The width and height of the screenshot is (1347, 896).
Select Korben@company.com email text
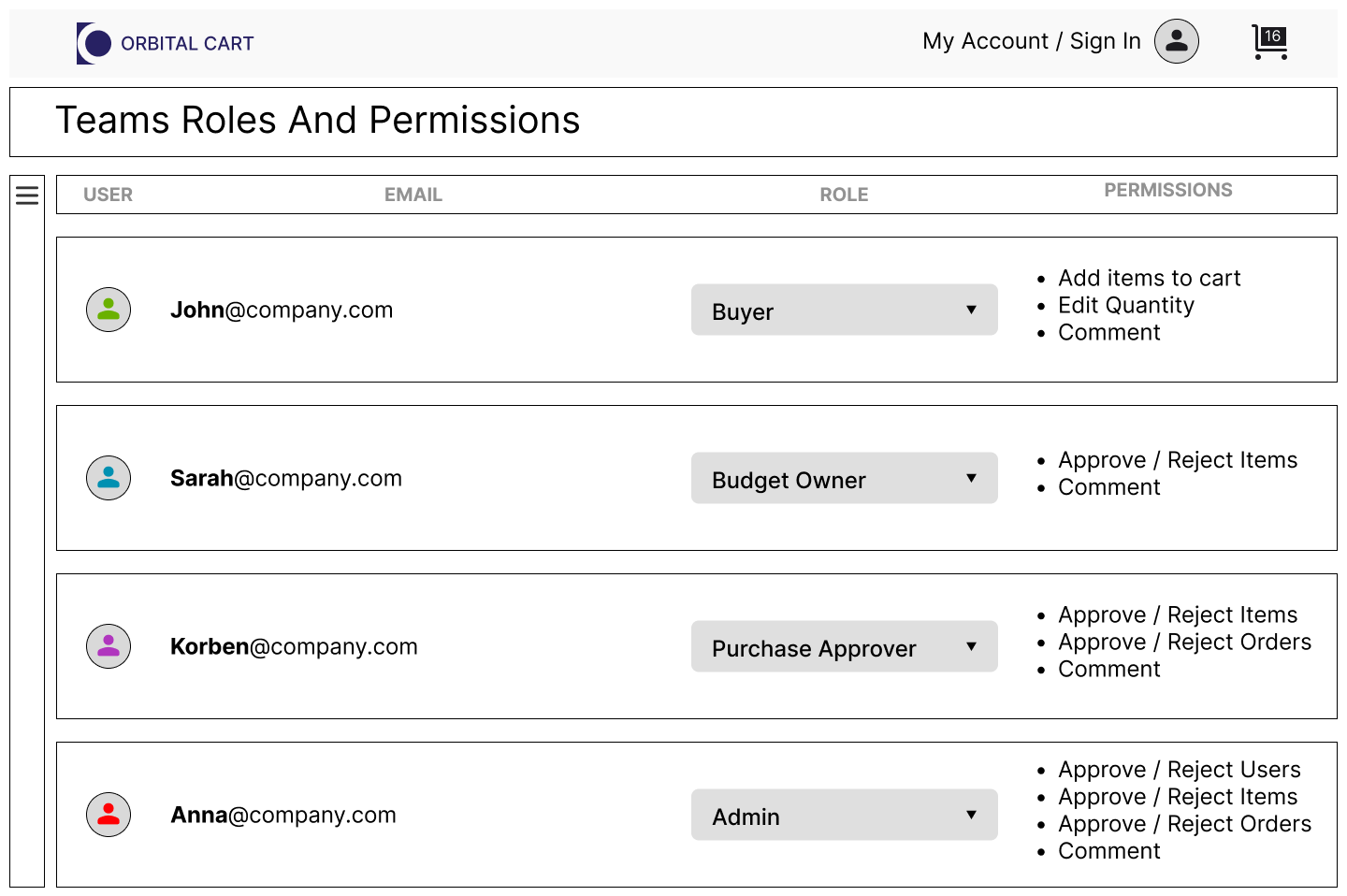294,646
